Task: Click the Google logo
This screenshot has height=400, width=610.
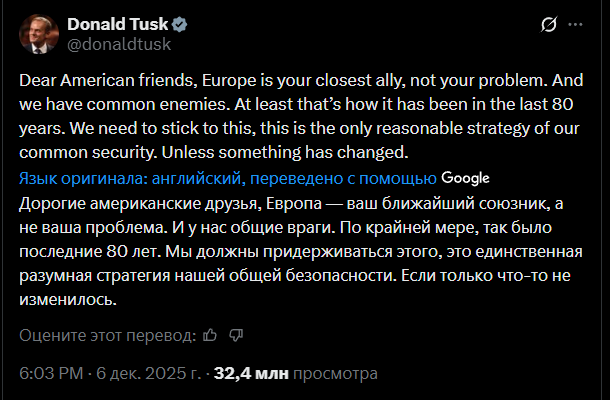Action: 464,178
